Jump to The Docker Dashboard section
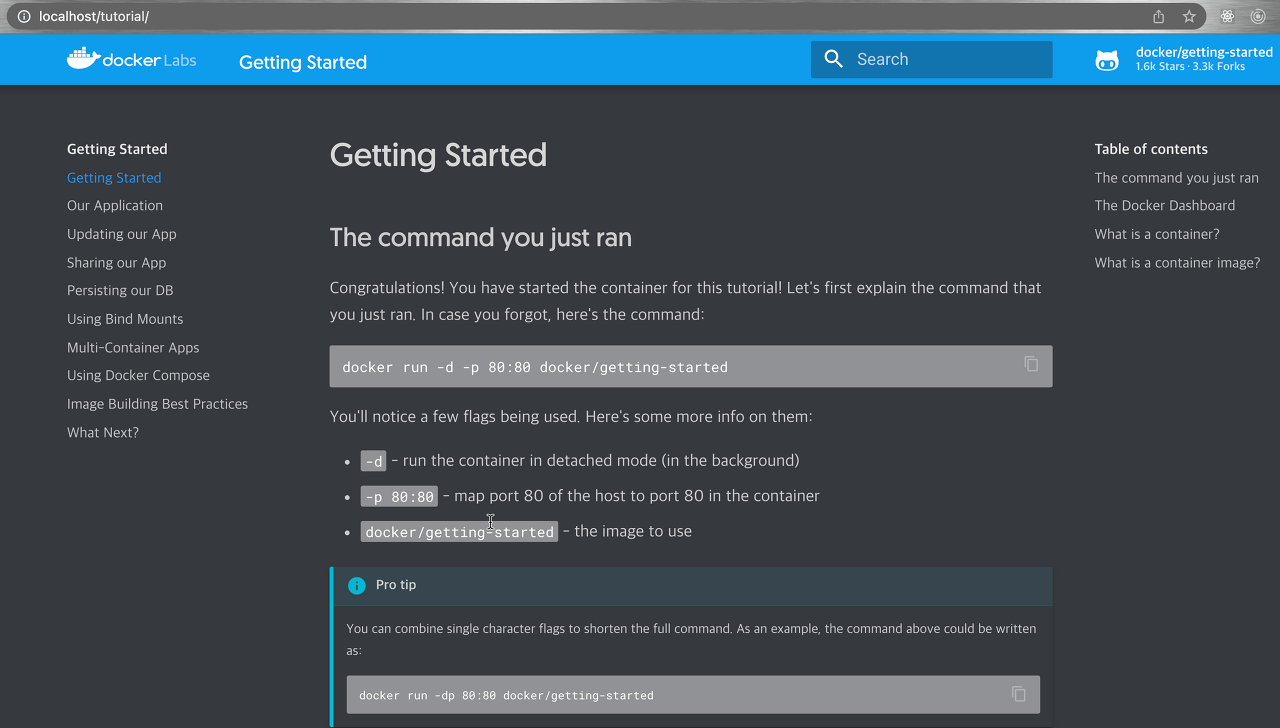 point(1165,206)
